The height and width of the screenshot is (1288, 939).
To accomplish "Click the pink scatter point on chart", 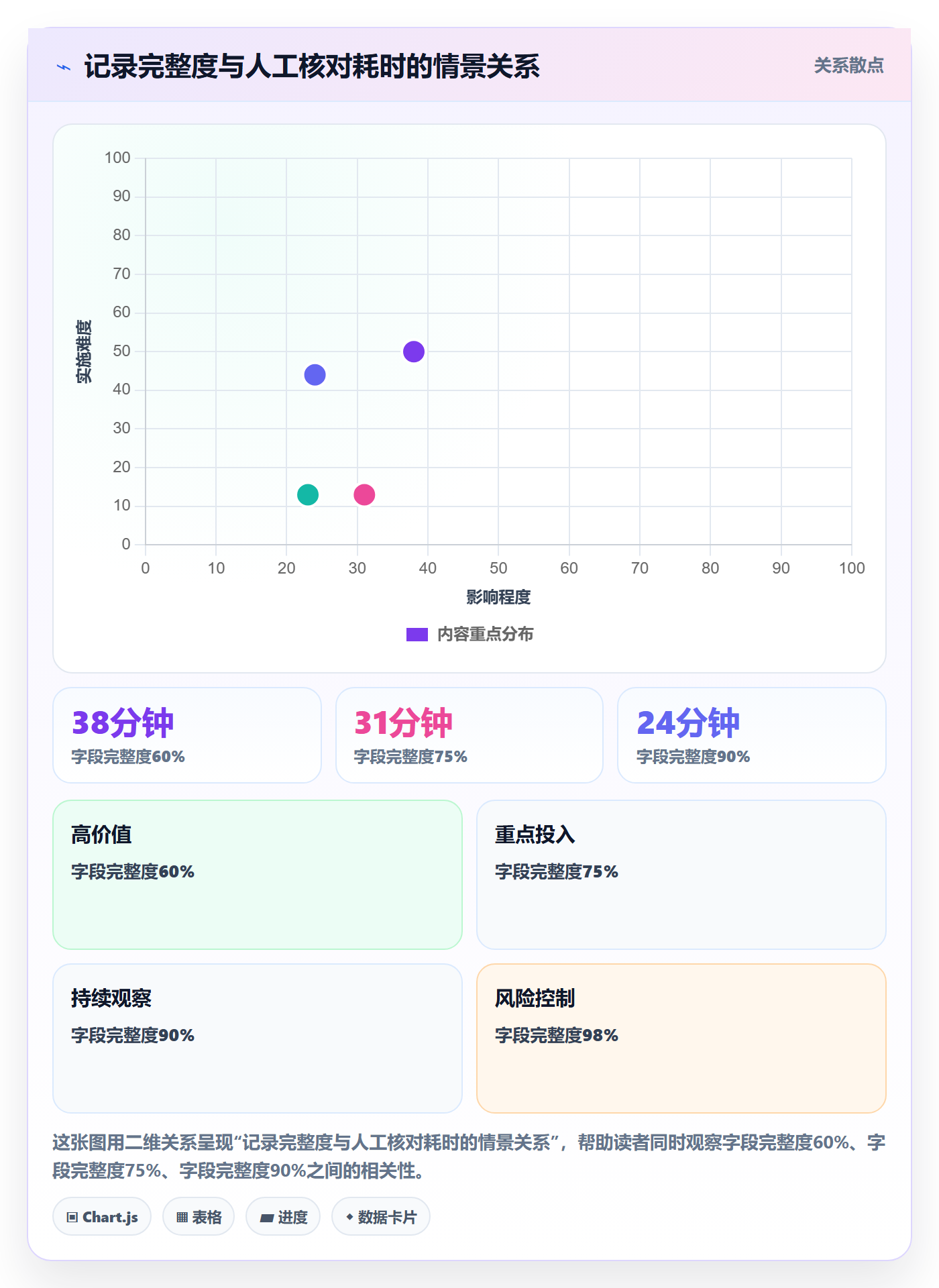I will tap(364, 495).
